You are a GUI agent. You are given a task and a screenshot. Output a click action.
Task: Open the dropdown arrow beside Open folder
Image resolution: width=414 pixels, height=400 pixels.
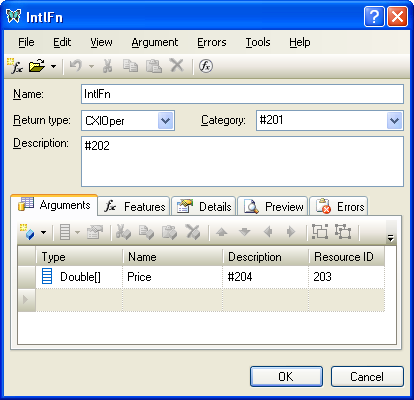tap(53, 66)
